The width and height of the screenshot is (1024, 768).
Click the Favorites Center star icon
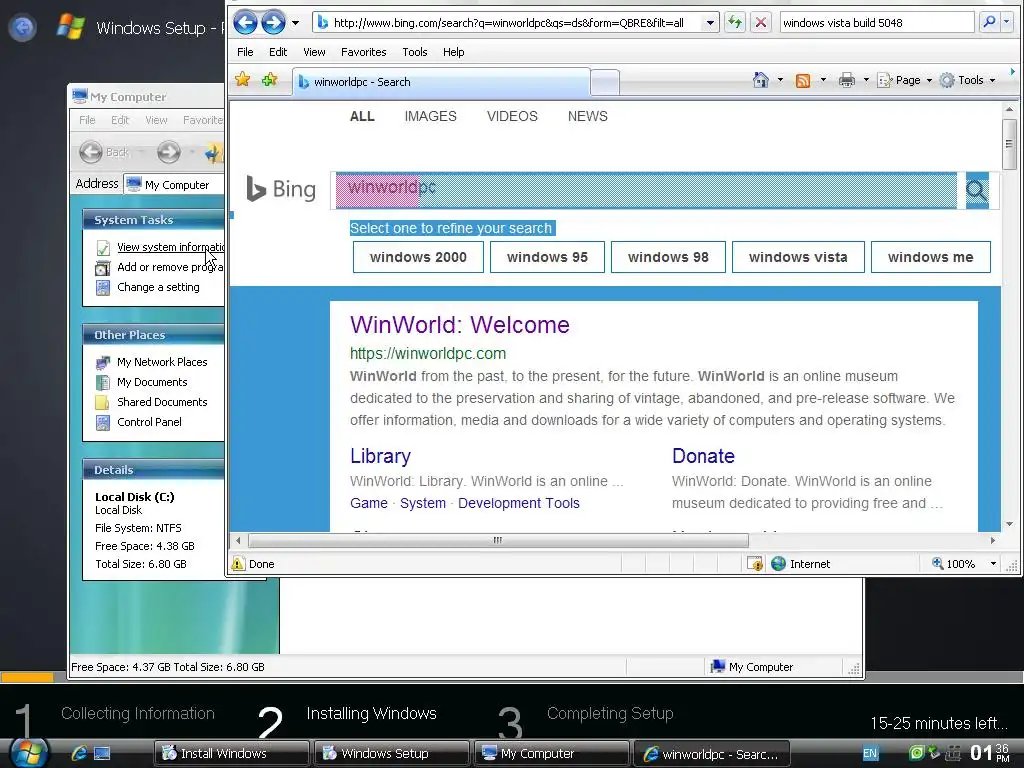pos(242,80)
